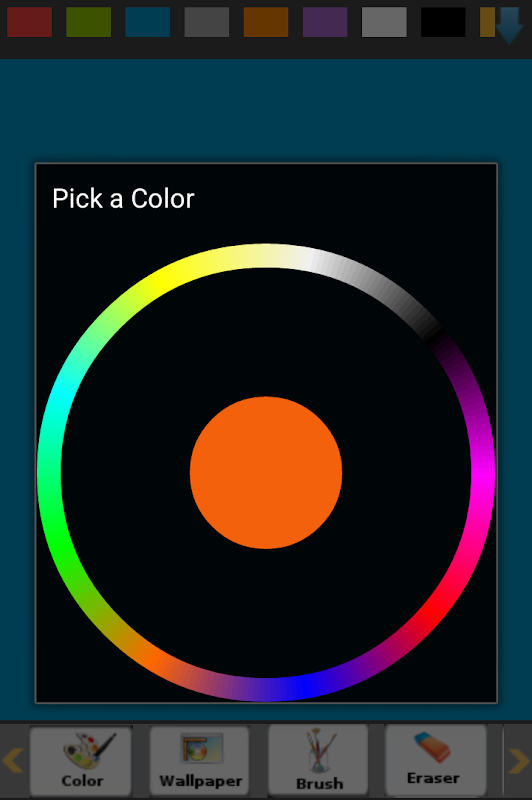Screen dimensions: 532x800
Task: Select the Eraser tool
Action: [436, 760]
